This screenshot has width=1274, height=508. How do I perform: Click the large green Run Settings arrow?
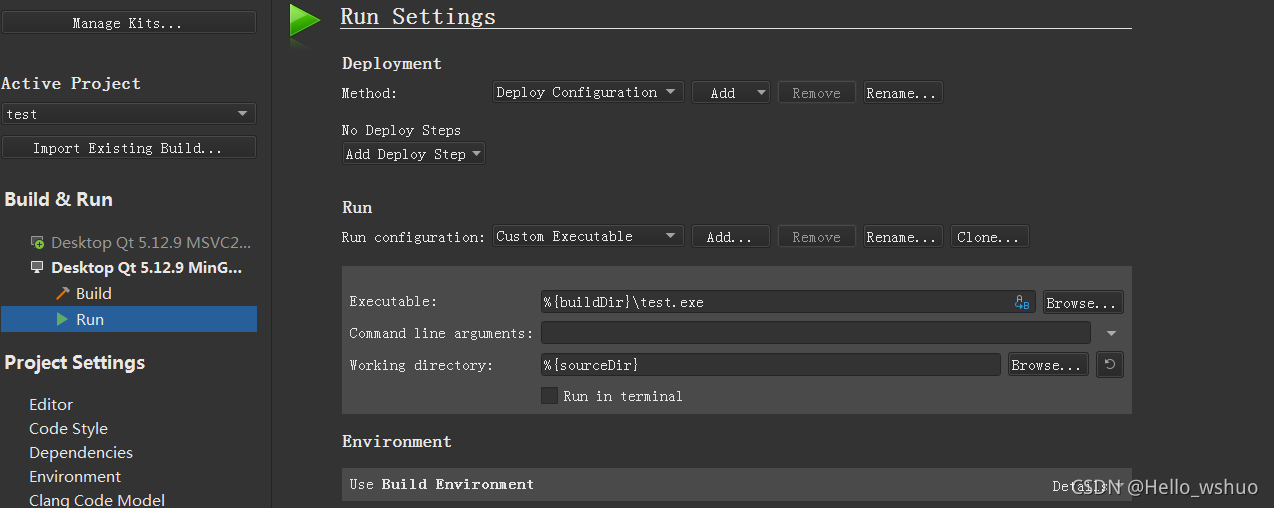[x=304, y=20]
